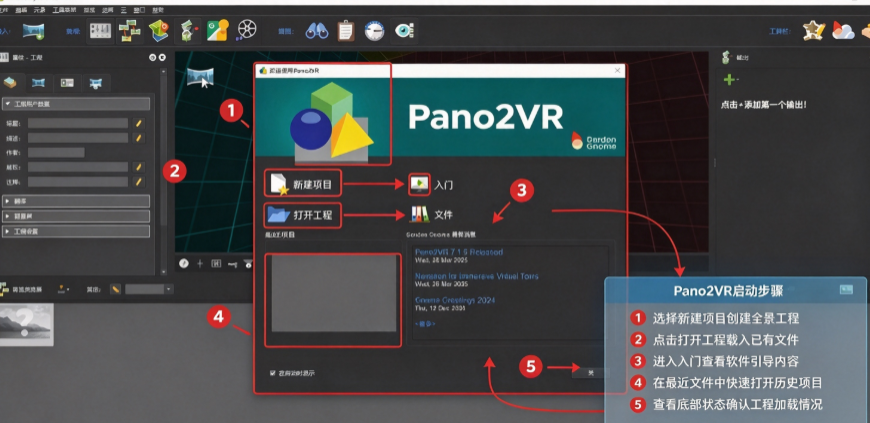Click the binoculars viewer icon in toolbar

pos(317,31)
